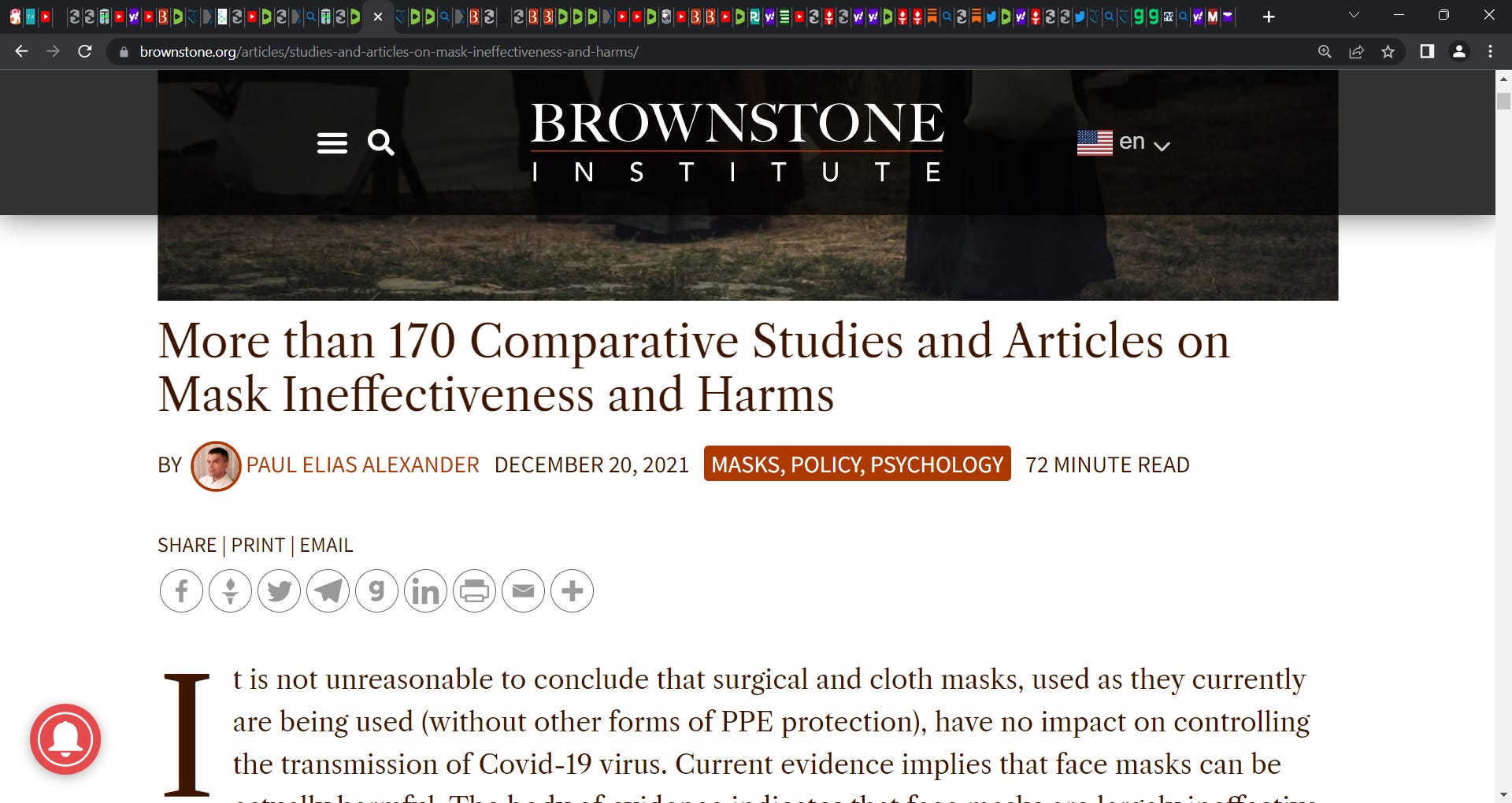Share article on Telegram
Screen dimensions: 1512x803
coord(328,590)
